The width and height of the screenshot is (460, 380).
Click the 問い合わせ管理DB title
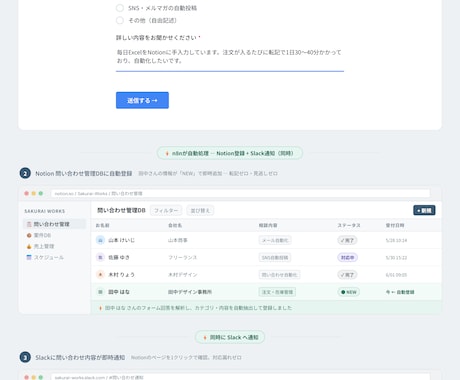pos(121,210)
